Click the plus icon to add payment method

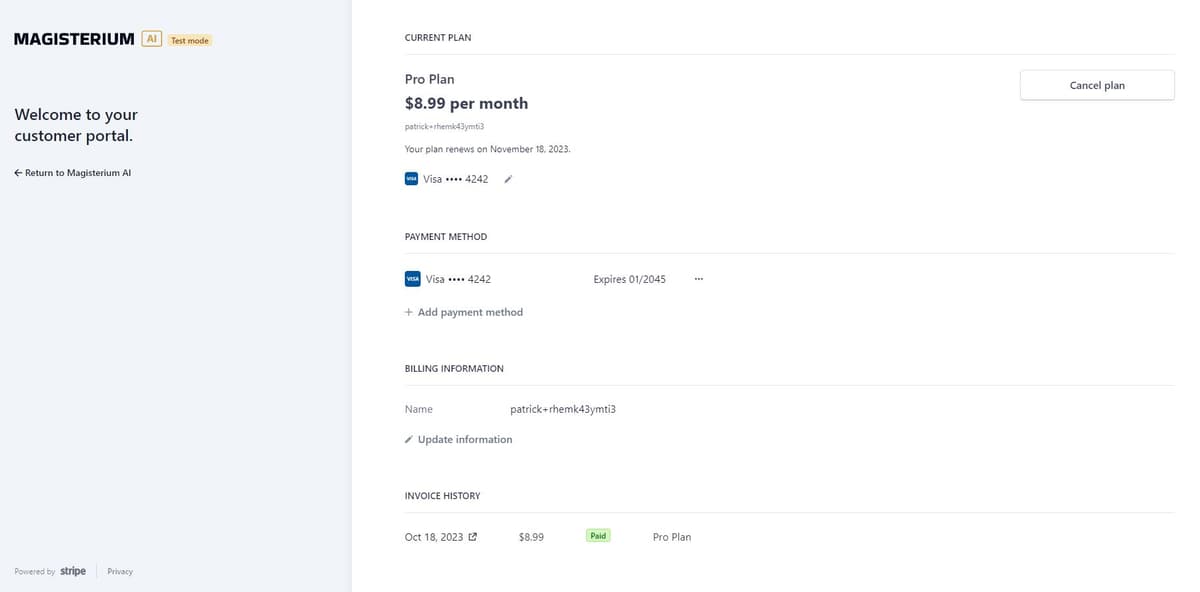[x=408, y=312]
